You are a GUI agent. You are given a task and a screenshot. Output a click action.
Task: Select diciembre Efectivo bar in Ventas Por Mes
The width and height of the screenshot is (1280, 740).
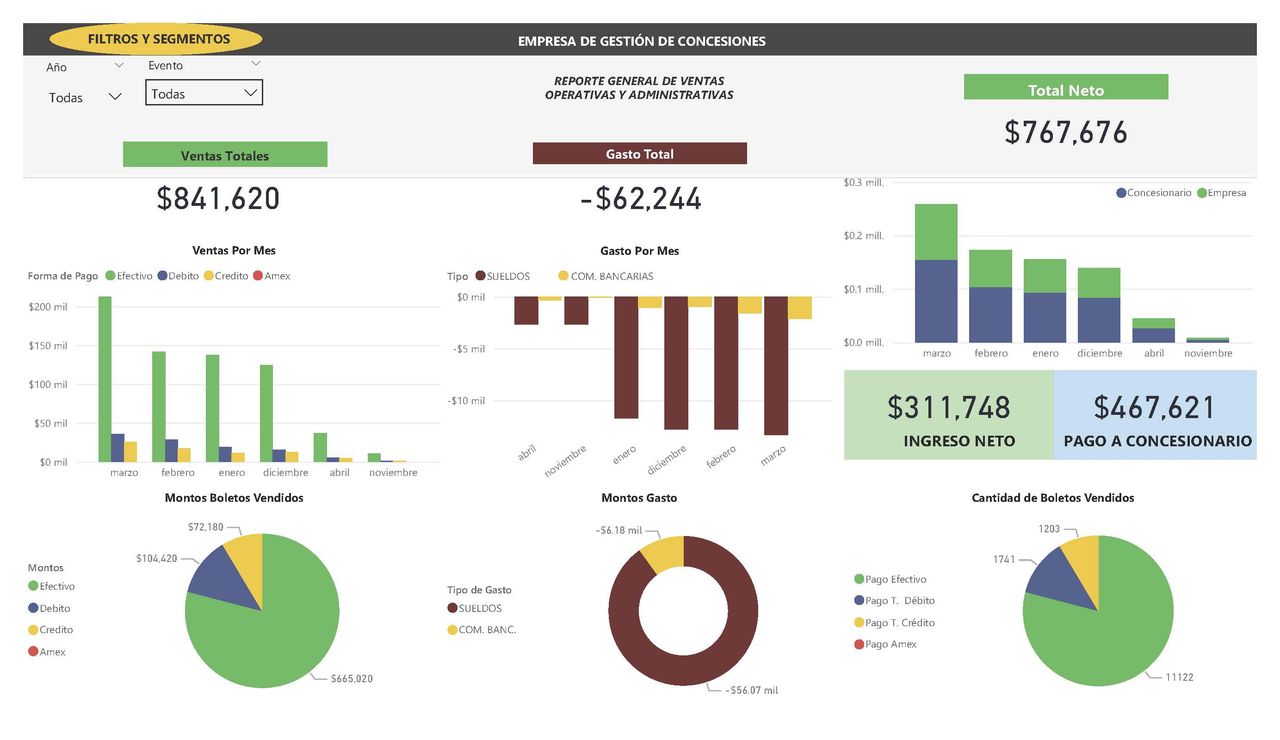pyautogui.click(x=266, y=413)
